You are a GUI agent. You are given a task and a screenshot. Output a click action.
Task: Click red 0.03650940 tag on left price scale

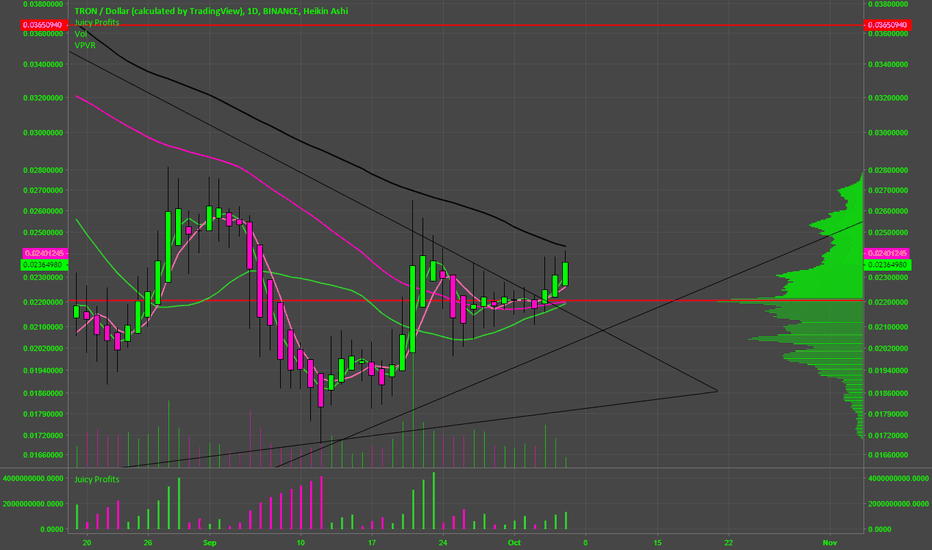45,25
